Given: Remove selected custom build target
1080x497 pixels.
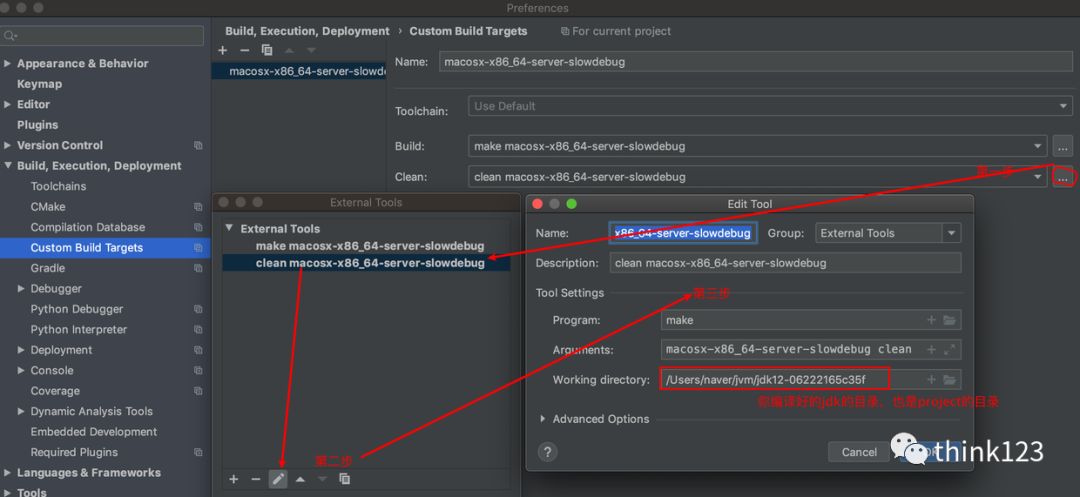Looking at the screenshot, I should pyautogui.click(x=245, y=50).
